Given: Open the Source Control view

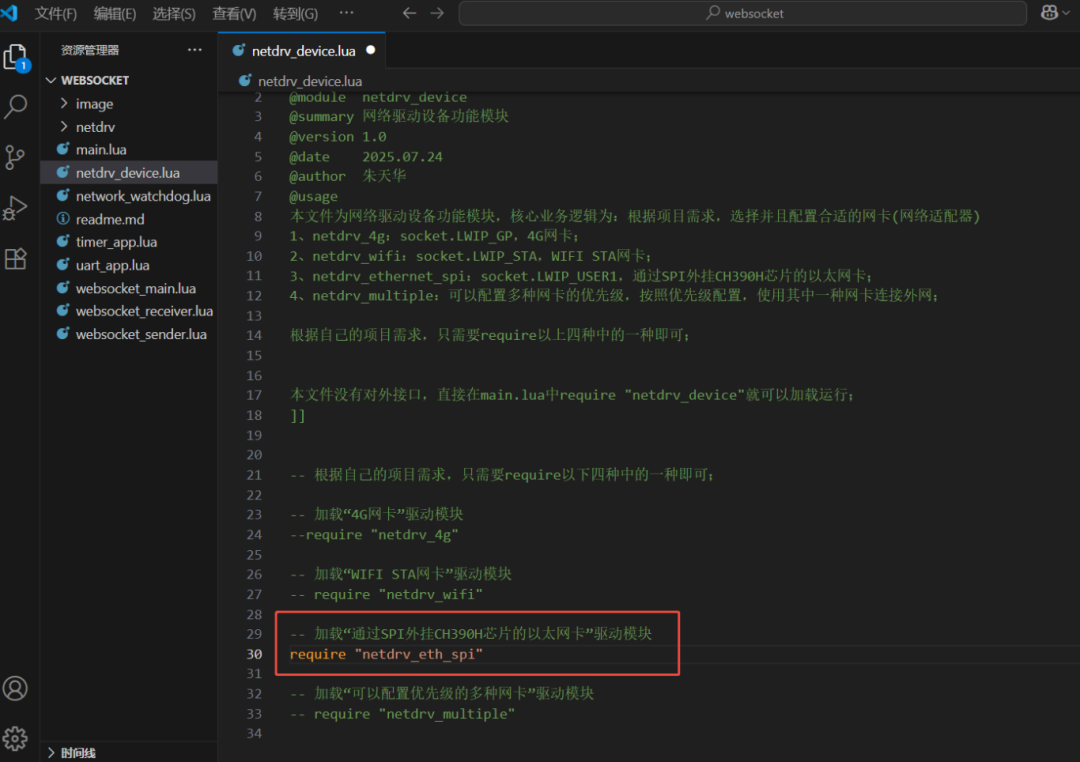Looking at the screenshot, I should point(15,157).
